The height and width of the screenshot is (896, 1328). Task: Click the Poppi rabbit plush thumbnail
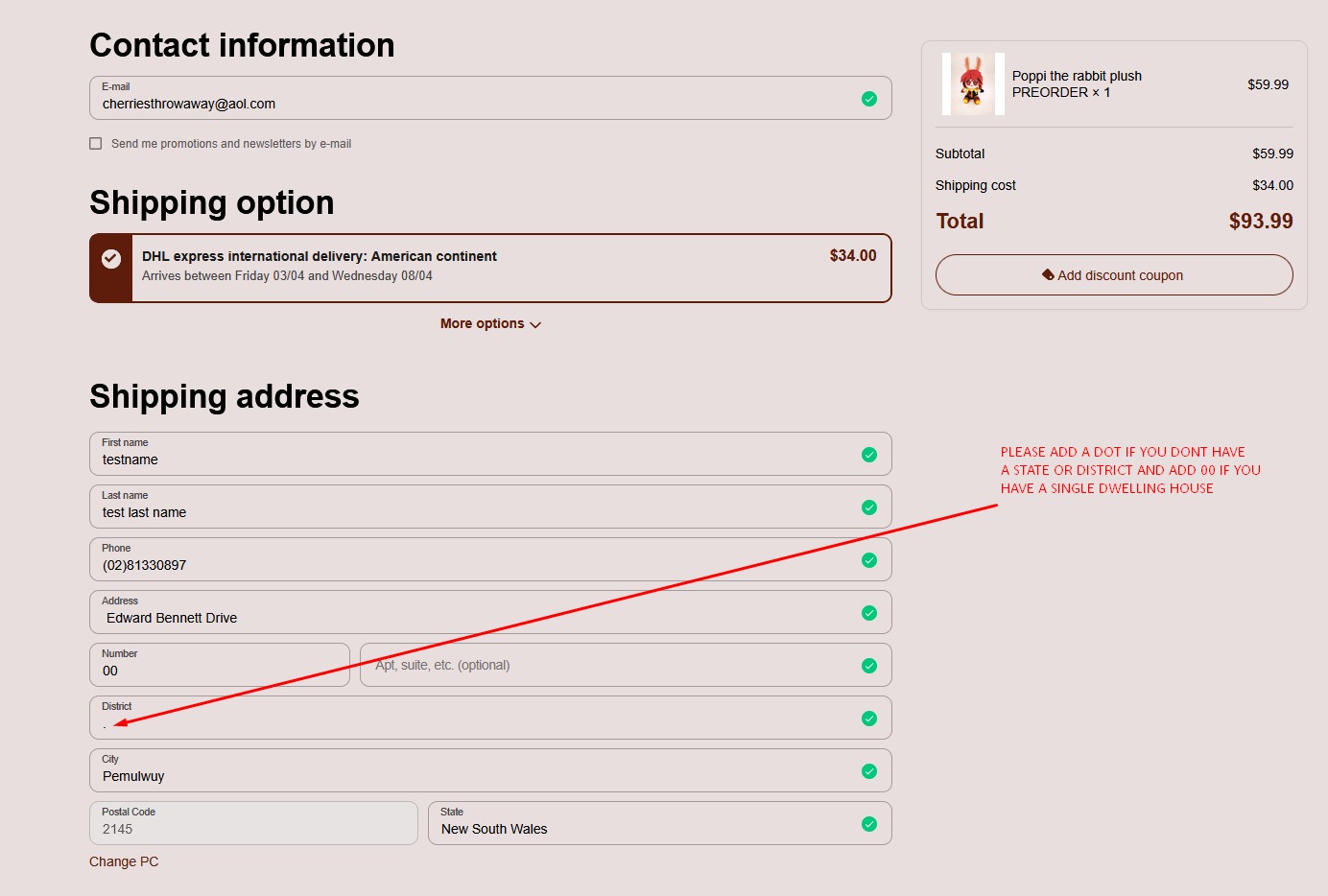[973, 84]
